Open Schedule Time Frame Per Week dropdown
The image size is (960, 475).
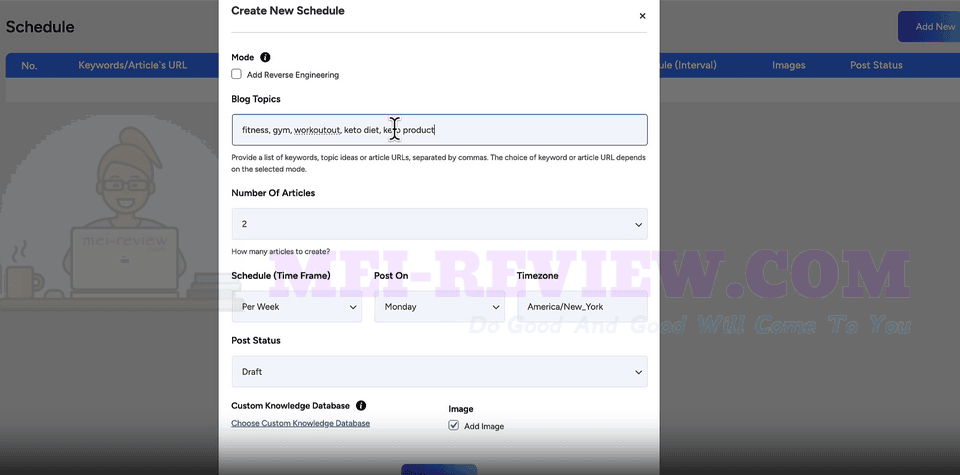[297, 307]
